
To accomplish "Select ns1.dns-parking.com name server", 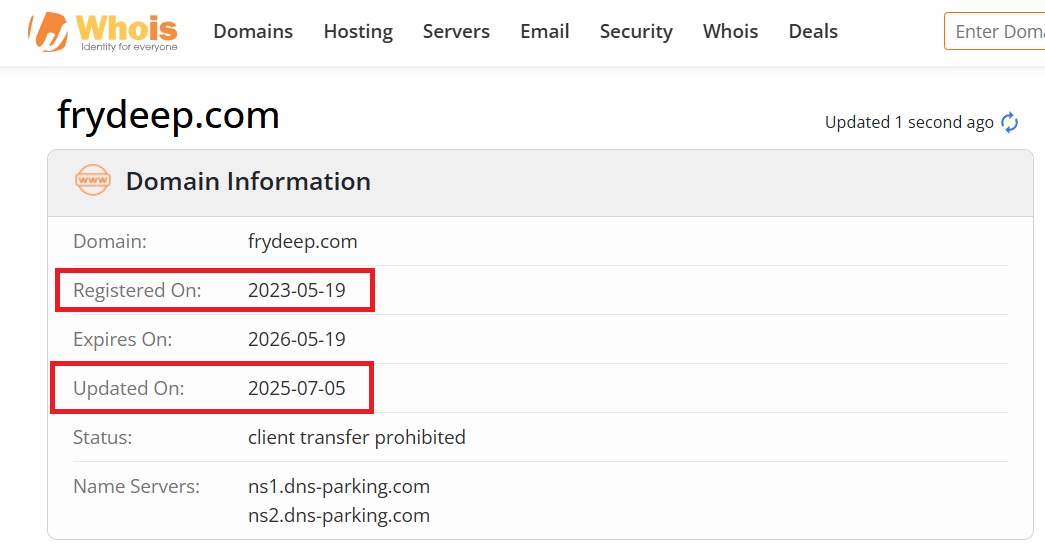I will (339, 487).
